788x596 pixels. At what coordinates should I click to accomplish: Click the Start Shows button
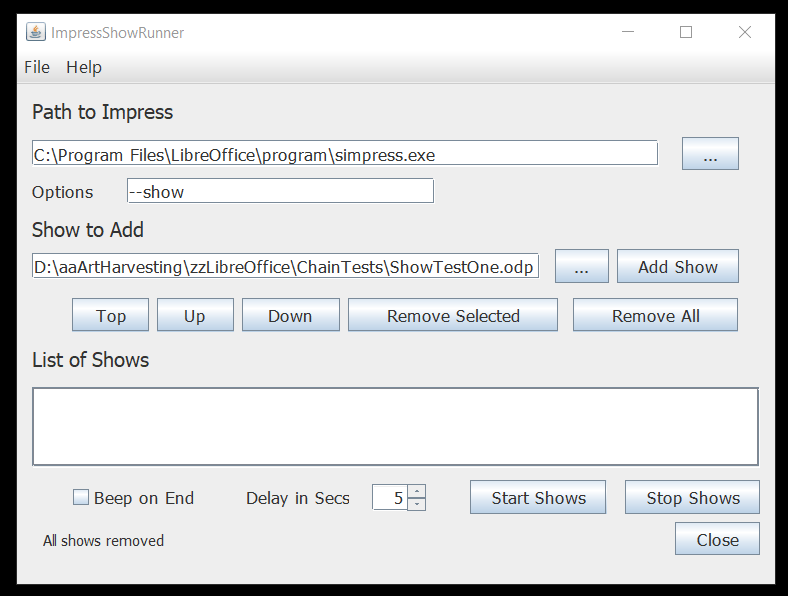[x=538, y=497]
